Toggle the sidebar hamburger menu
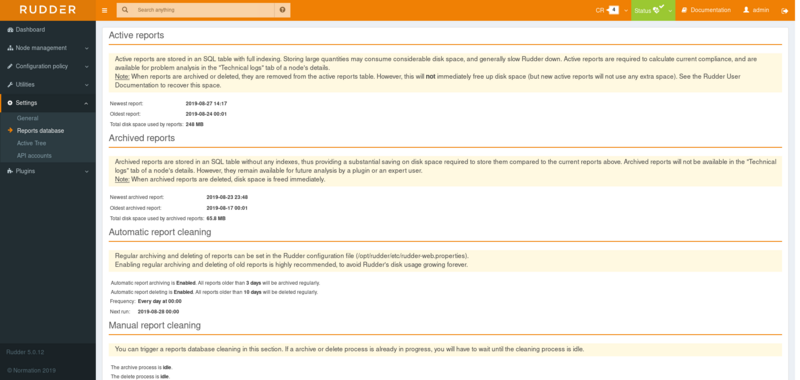This screenshot has width=800, height=380. pos(105,10)
